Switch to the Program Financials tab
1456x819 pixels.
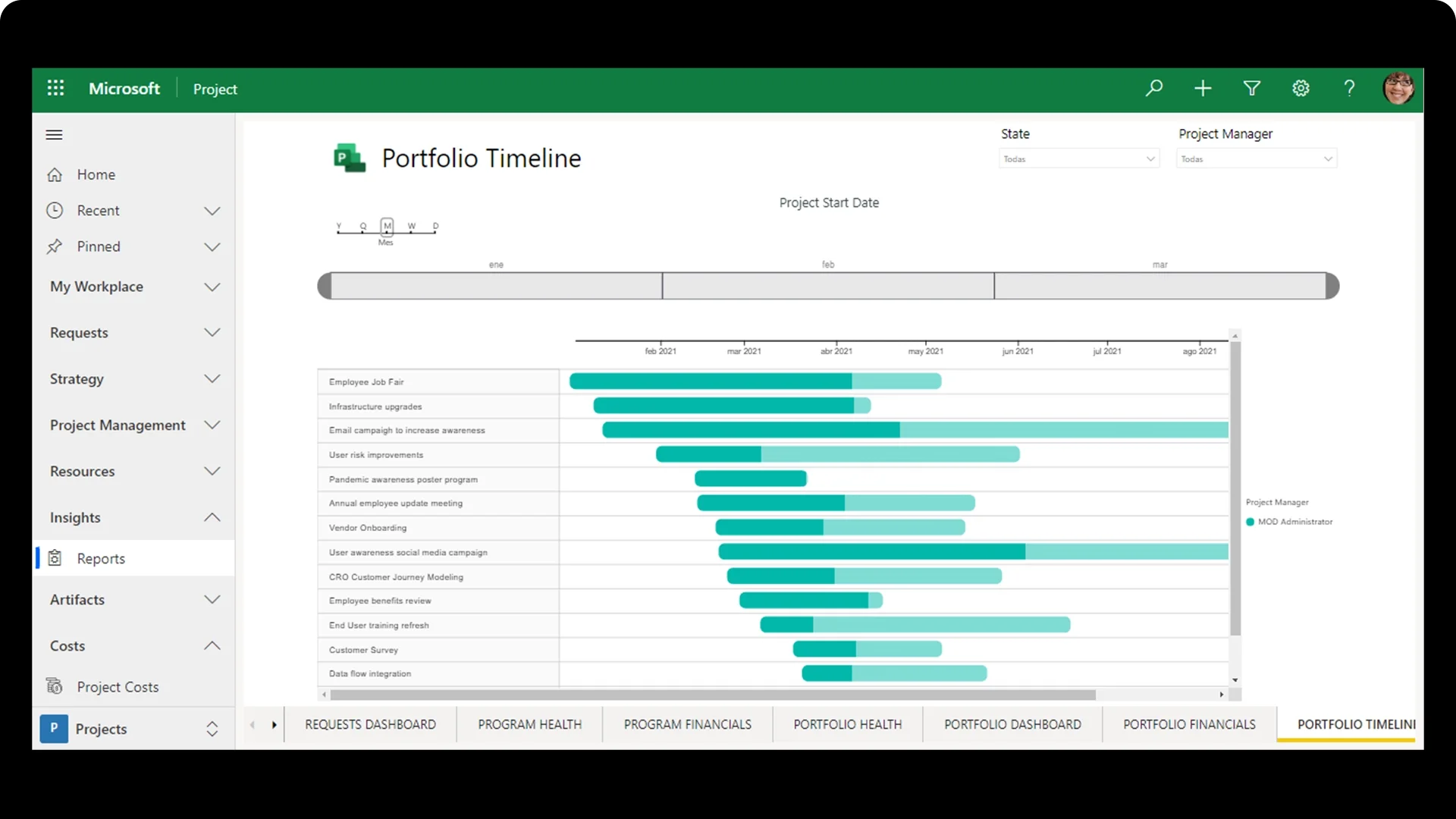coord(687,724)
